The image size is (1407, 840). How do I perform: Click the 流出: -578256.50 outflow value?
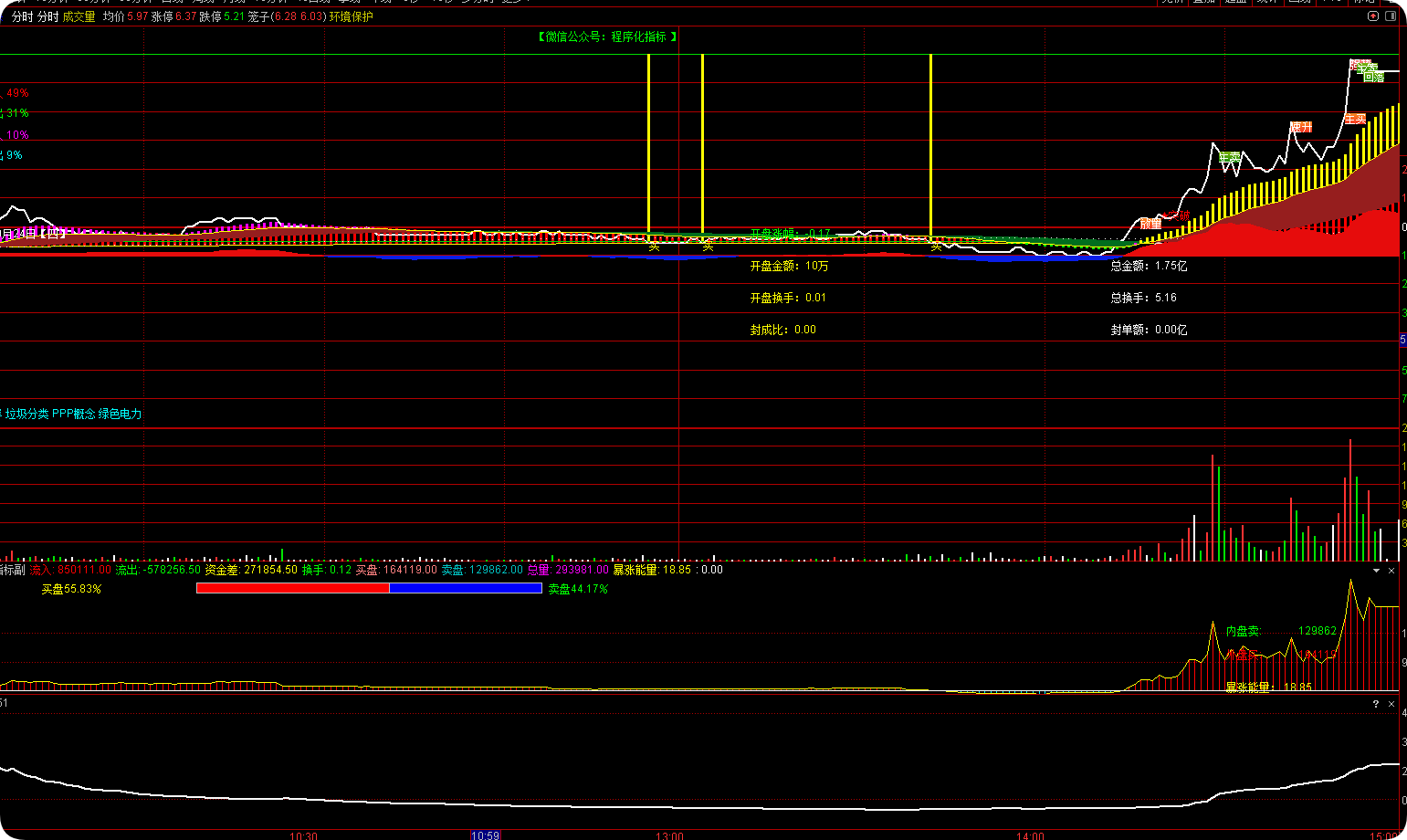pos(158,570)
